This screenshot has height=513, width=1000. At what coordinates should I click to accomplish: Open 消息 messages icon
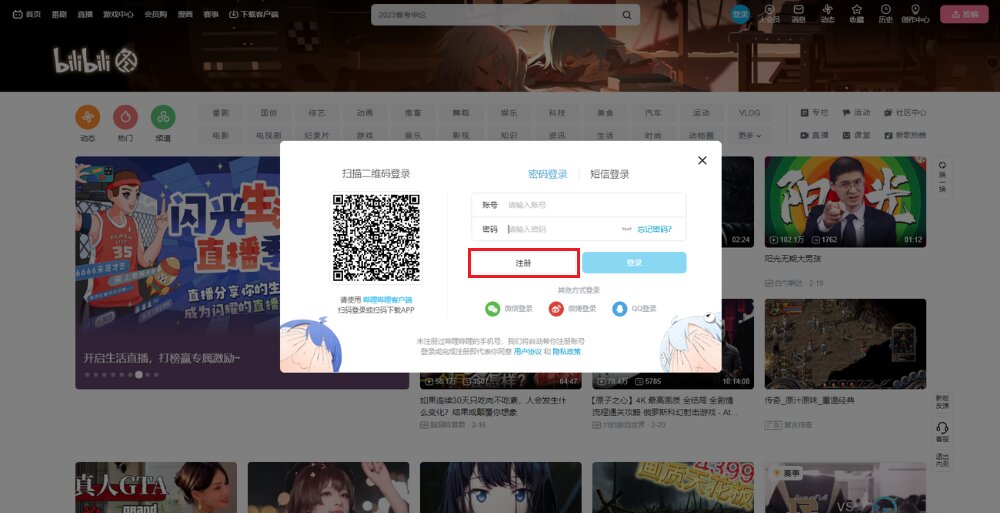[798, 13]
